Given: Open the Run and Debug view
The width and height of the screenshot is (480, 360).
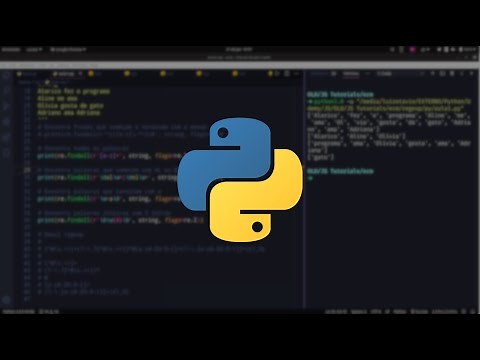Looking at the screenshot, I should (x=6, y=122).
